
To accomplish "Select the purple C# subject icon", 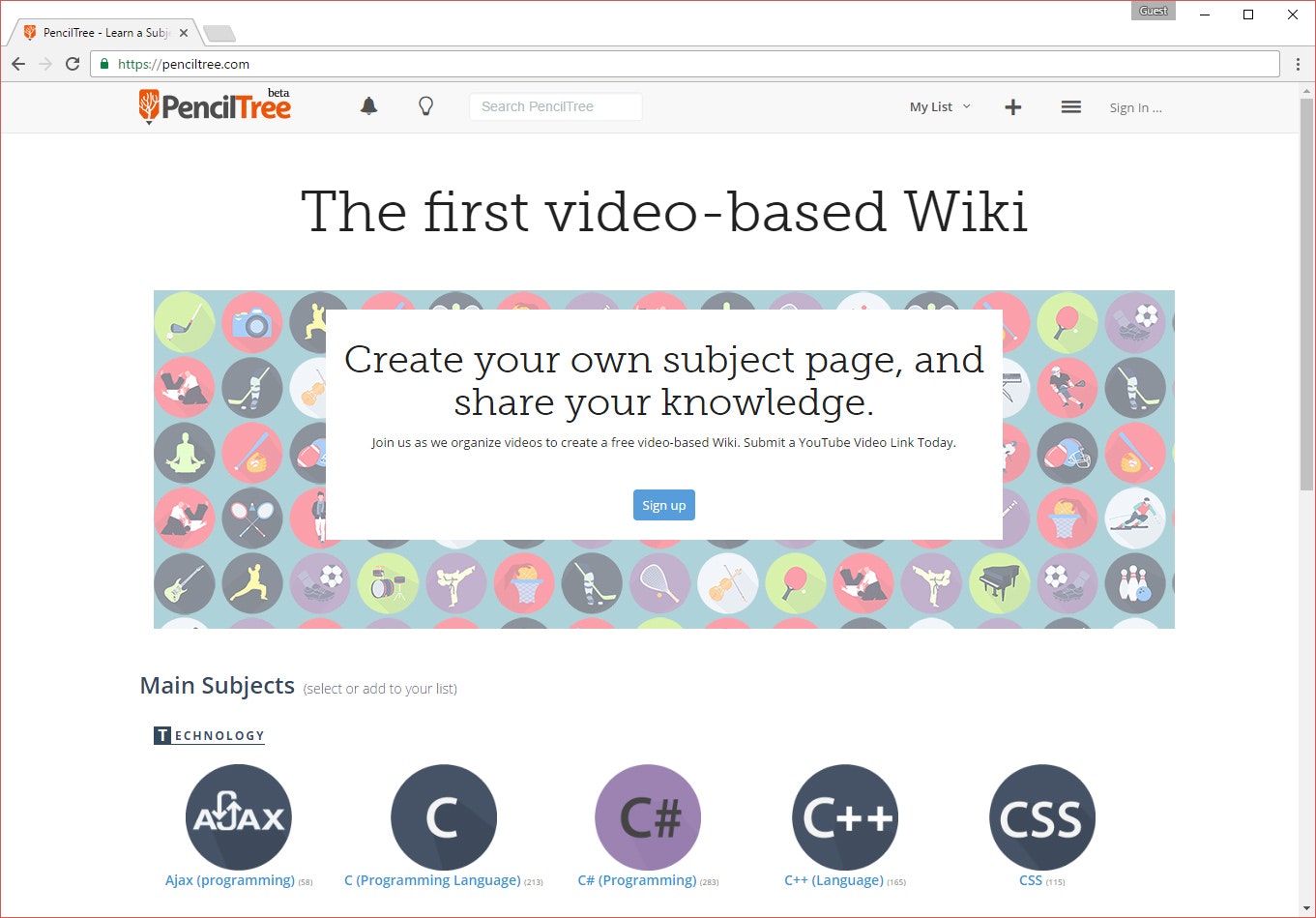I will coord(648,817).
